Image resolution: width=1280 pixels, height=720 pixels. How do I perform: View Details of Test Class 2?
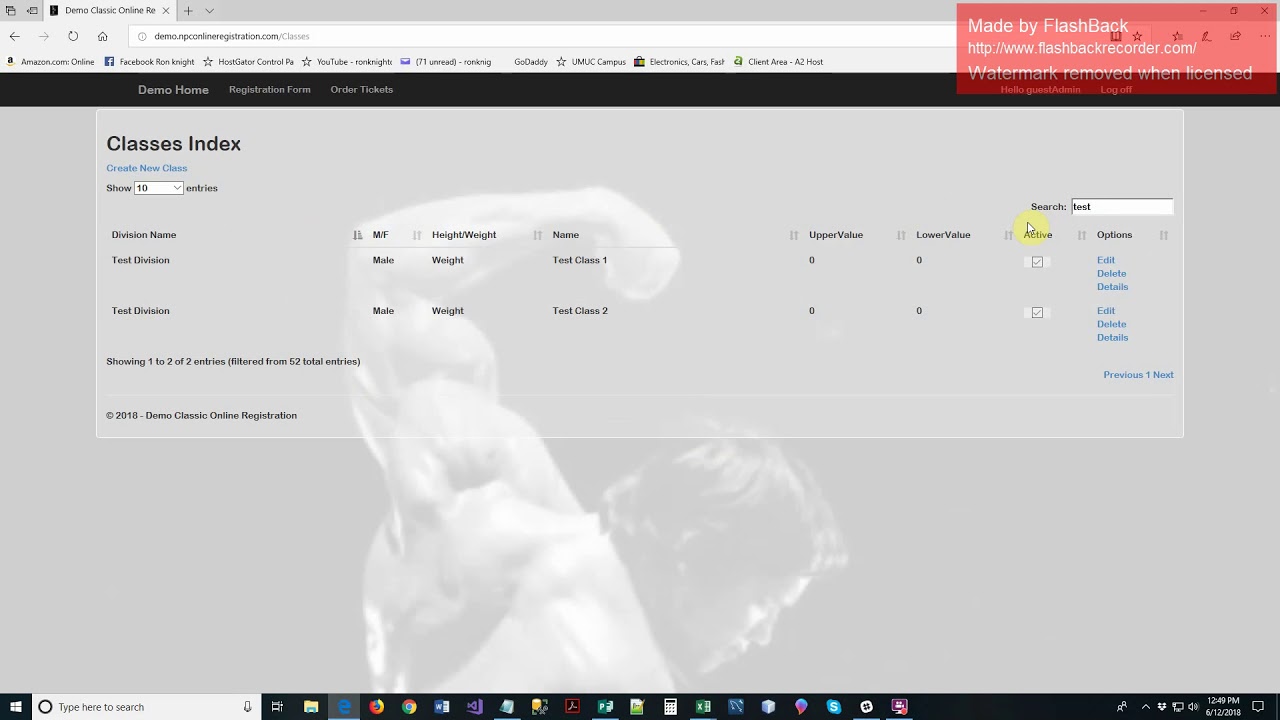pyautogui.click(x=1113, y=338)
